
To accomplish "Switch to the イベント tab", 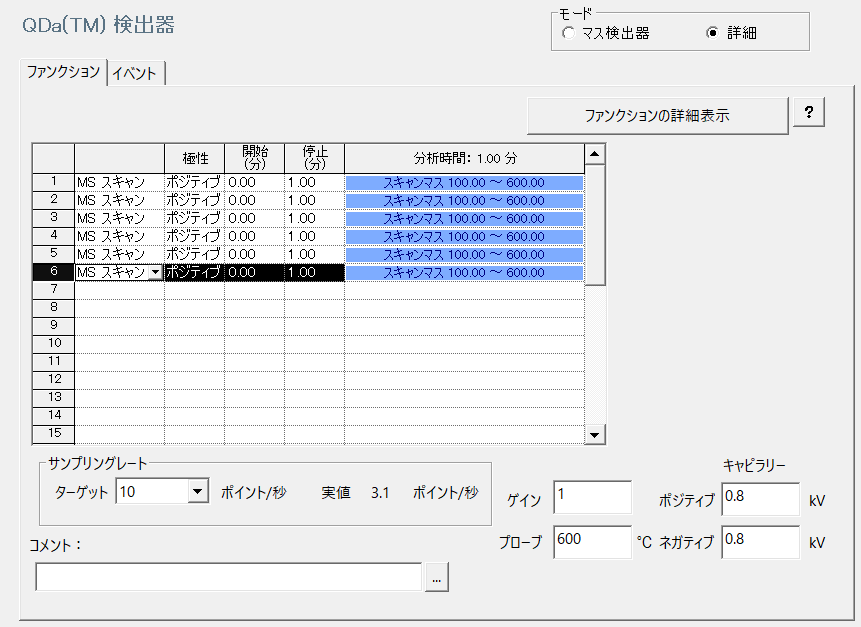I will pos(135,72).
